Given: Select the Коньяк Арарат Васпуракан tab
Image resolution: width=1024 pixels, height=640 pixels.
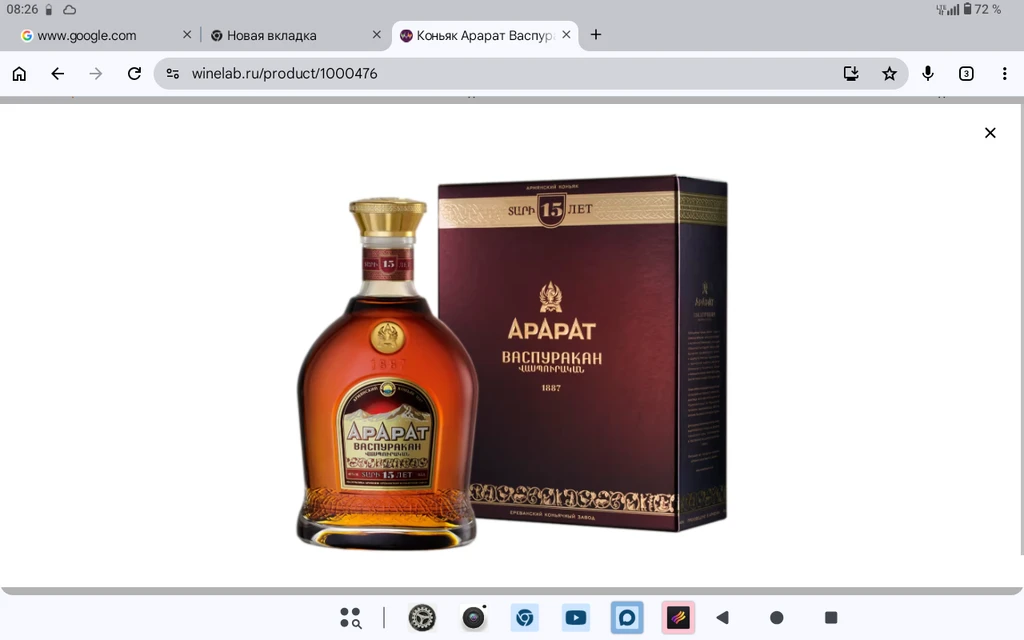Looking at the screenshot, I should 485,35.
